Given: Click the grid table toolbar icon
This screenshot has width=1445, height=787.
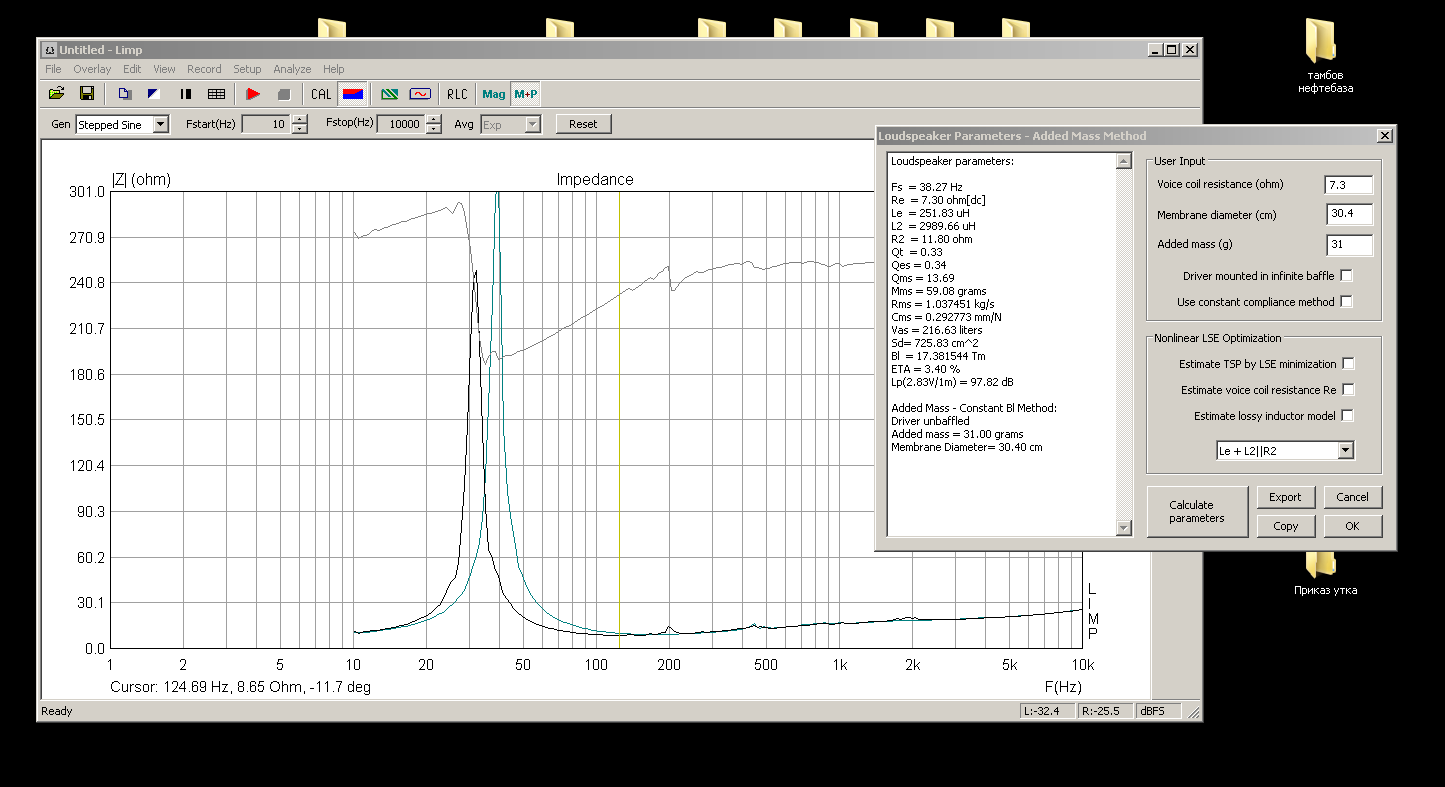Looking at the screenshot, I should pyautogui.click(x=216, y=94).
